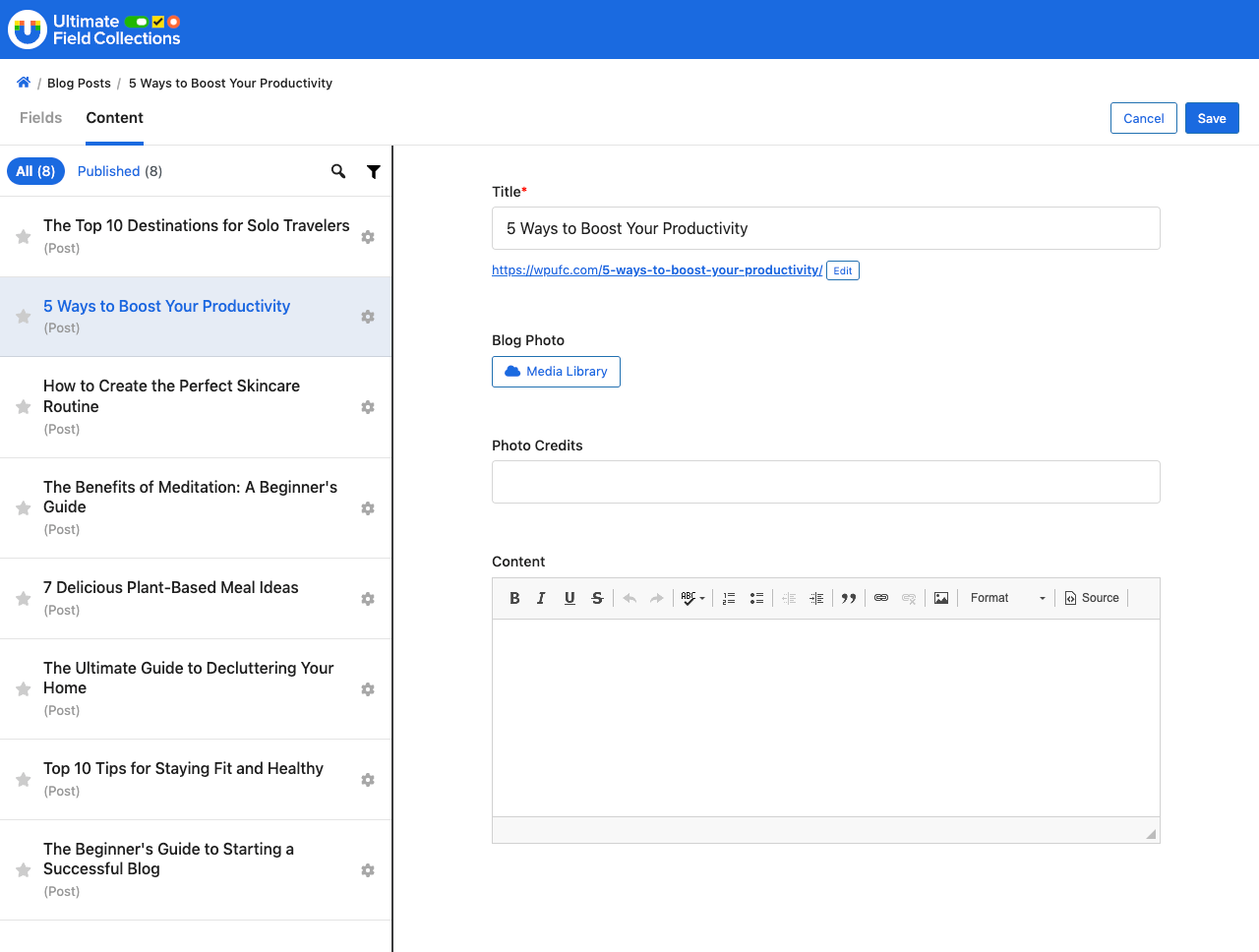
Task: Increase indent in the editor
Action: pos(816,598)
